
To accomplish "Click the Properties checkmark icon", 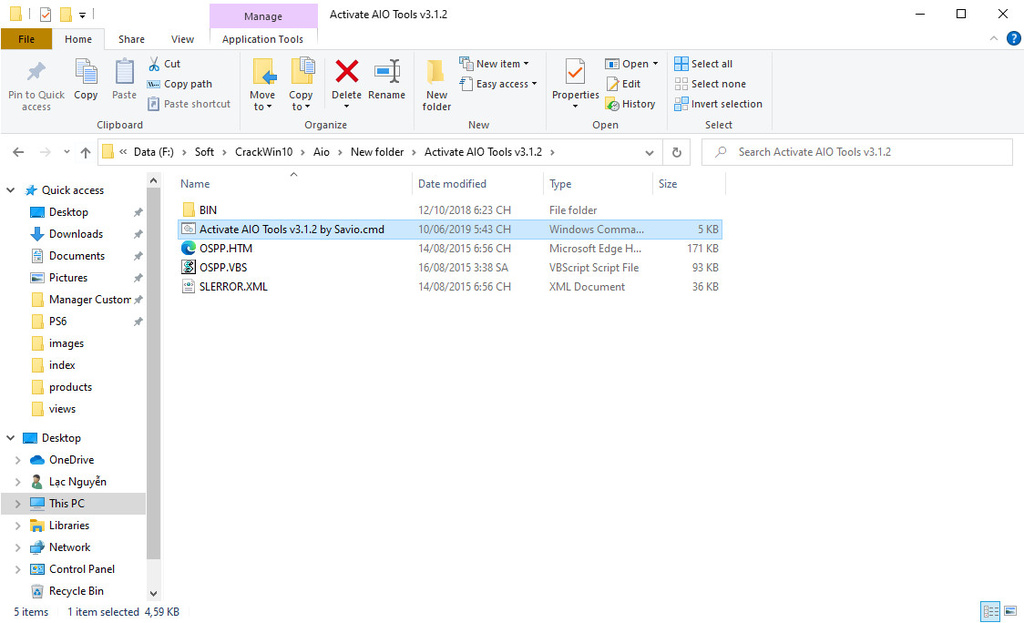I will coord(575,72).
